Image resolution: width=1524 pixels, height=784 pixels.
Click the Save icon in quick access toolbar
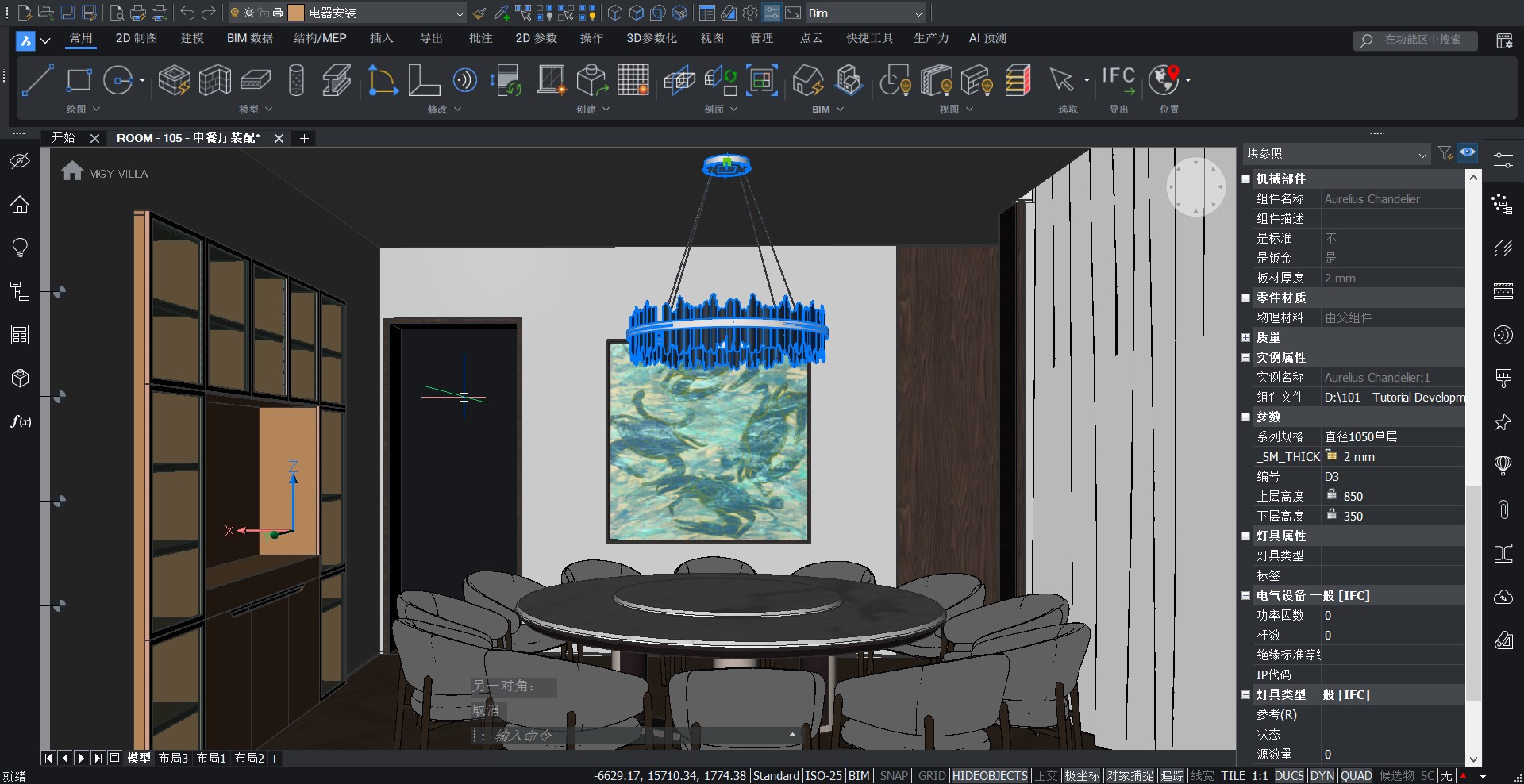(x=67, y=13)
